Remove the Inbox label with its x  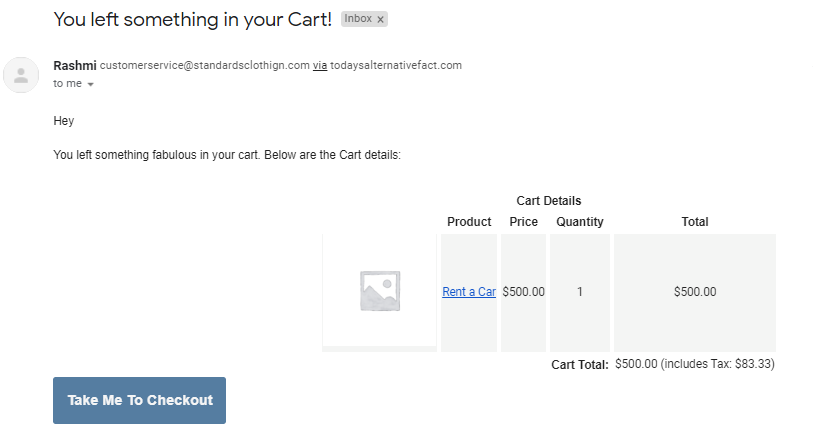pyautogui.click(x=381, y=20)
